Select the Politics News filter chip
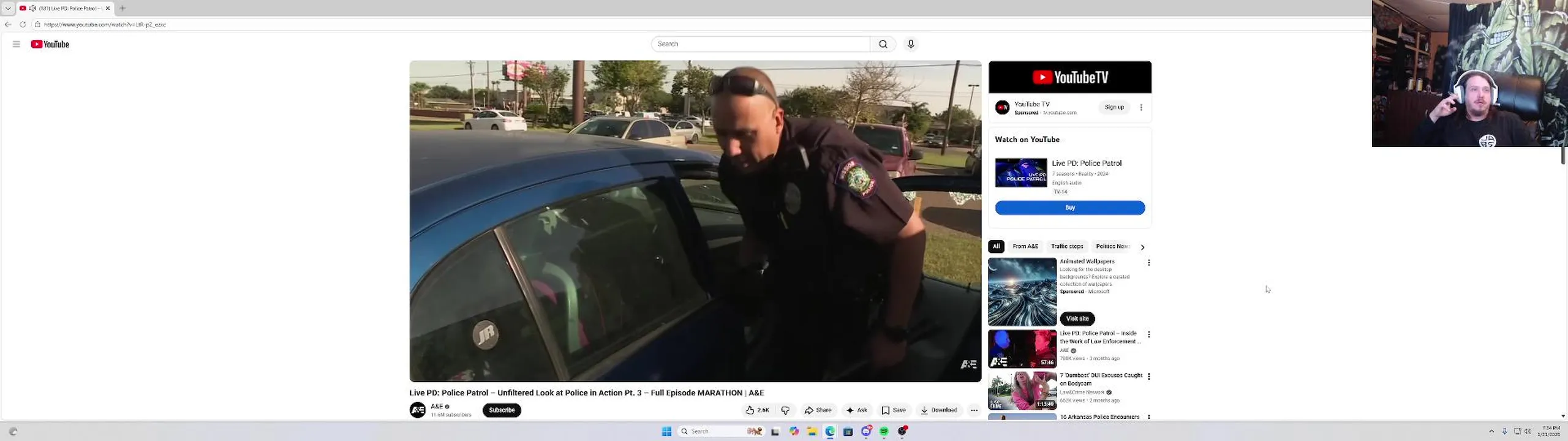 [x=1112, y=246]
